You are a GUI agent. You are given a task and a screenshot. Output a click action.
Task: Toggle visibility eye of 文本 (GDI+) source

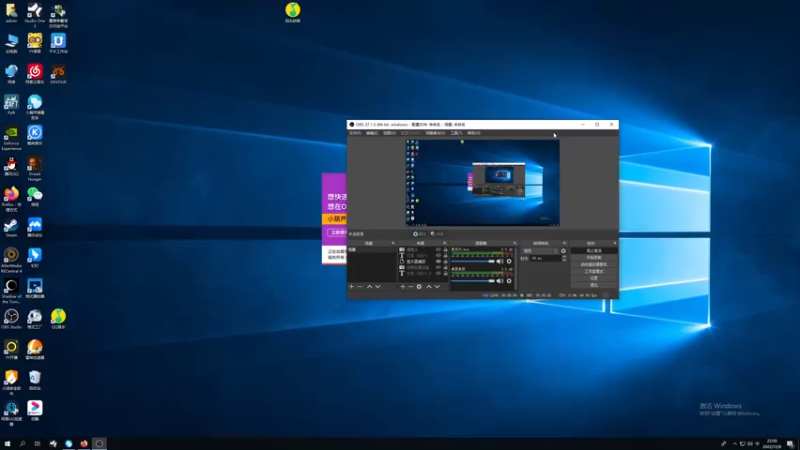(x=438, y=256)
